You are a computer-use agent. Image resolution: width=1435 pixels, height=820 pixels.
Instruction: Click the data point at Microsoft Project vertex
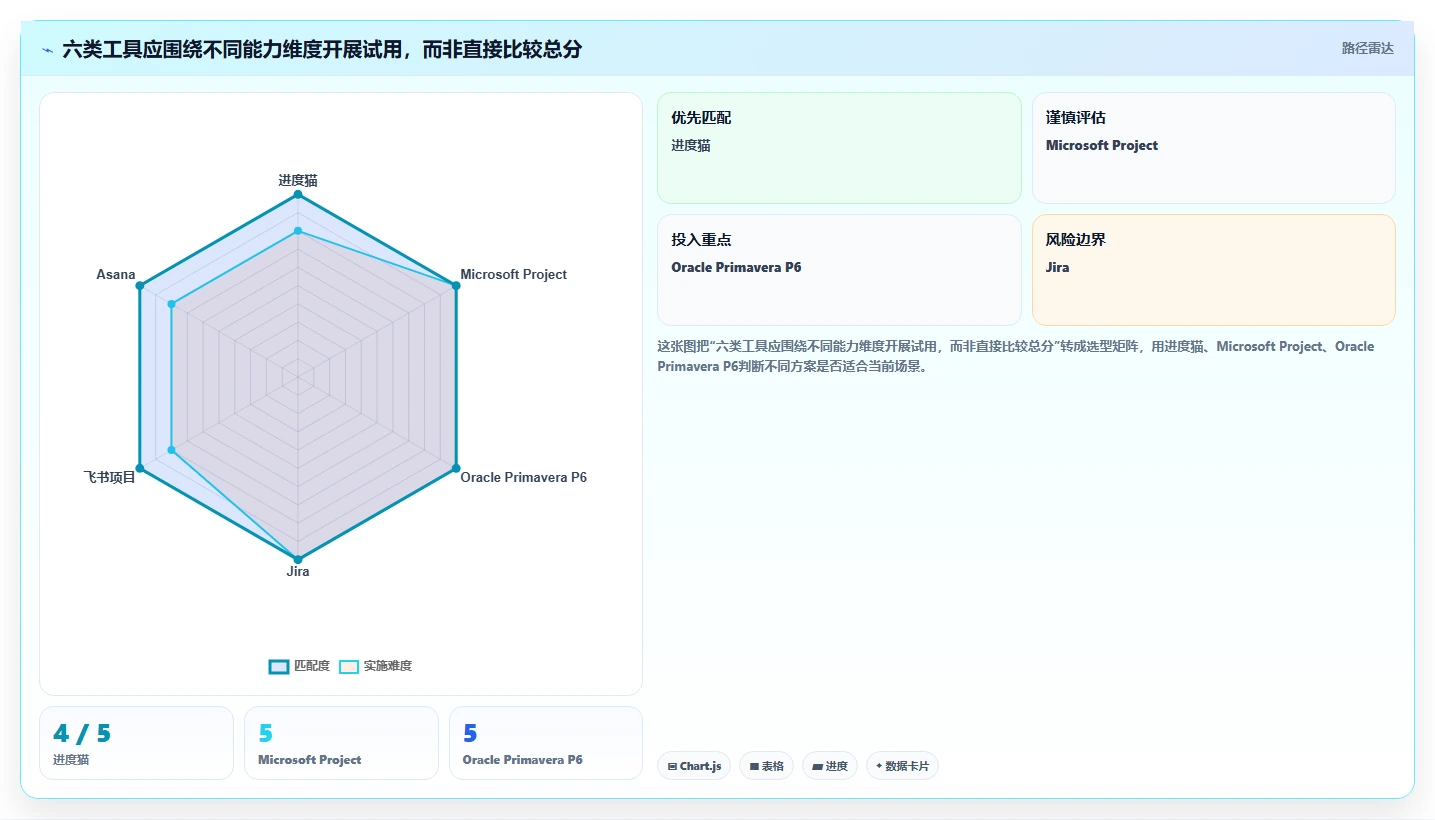point(456,286)
